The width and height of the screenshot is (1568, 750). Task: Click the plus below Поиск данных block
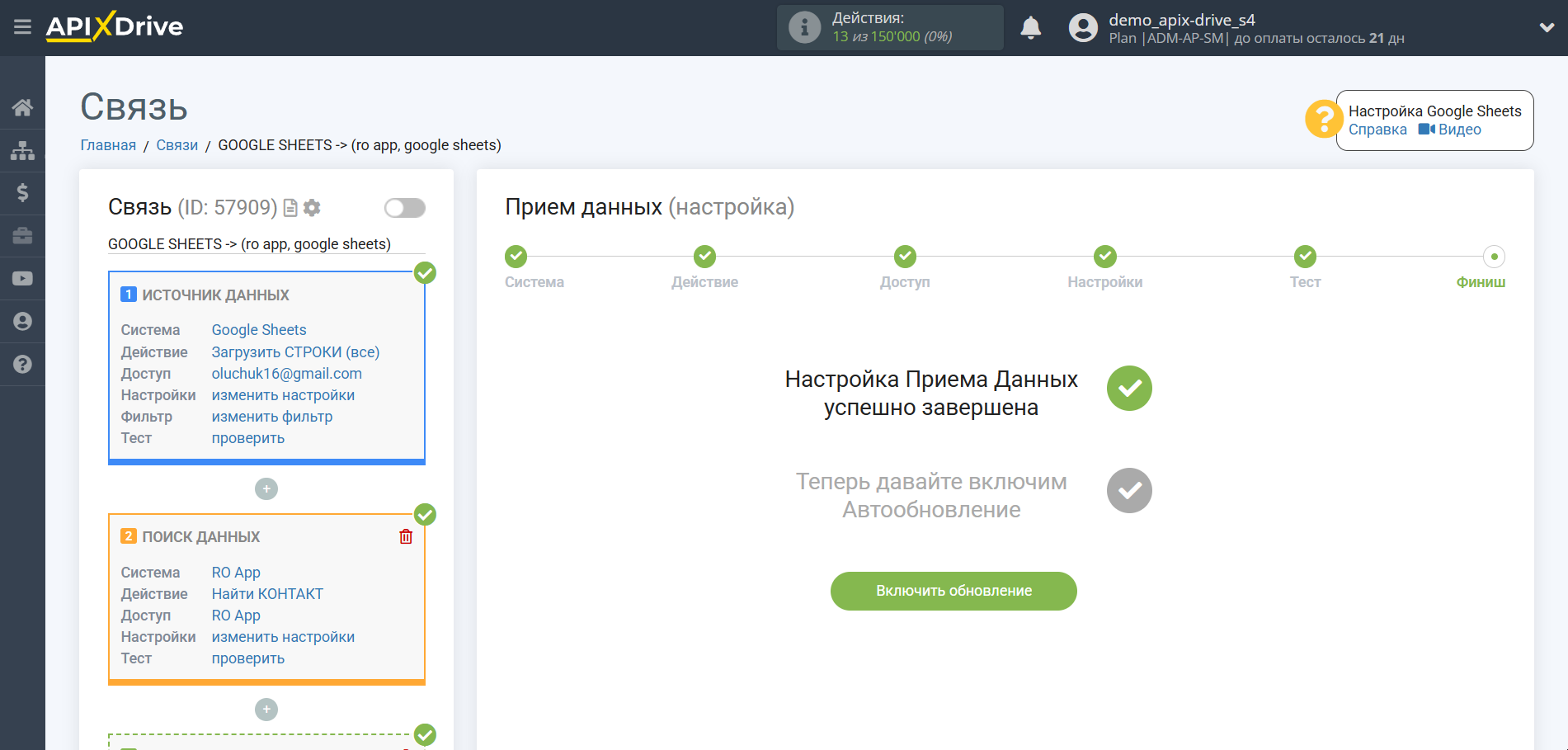(x=266, y=709)
